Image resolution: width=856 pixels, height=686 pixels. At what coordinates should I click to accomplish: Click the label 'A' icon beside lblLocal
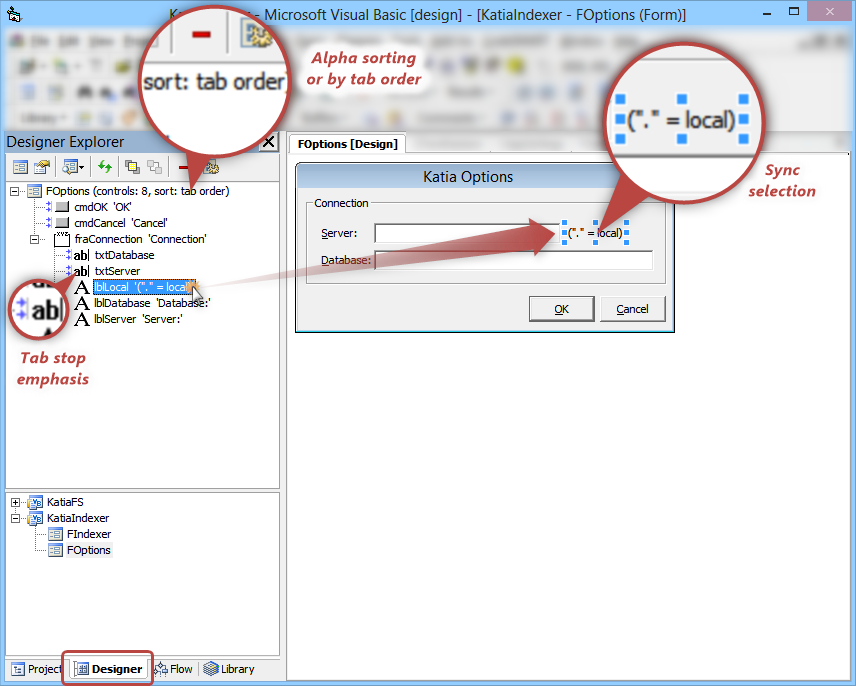click(82, 287)
